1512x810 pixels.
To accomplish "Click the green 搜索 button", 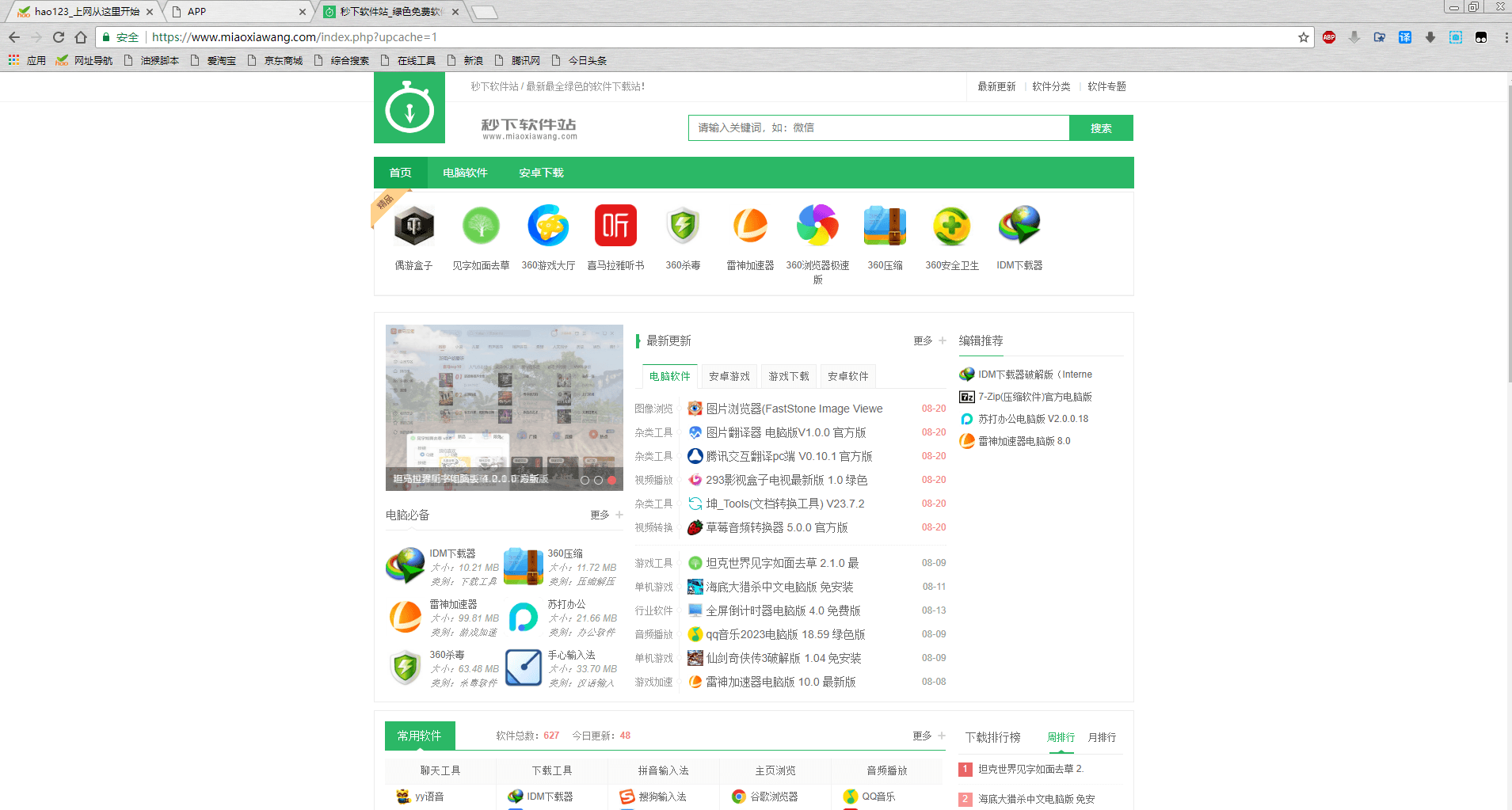I will tap(1101, 127).
